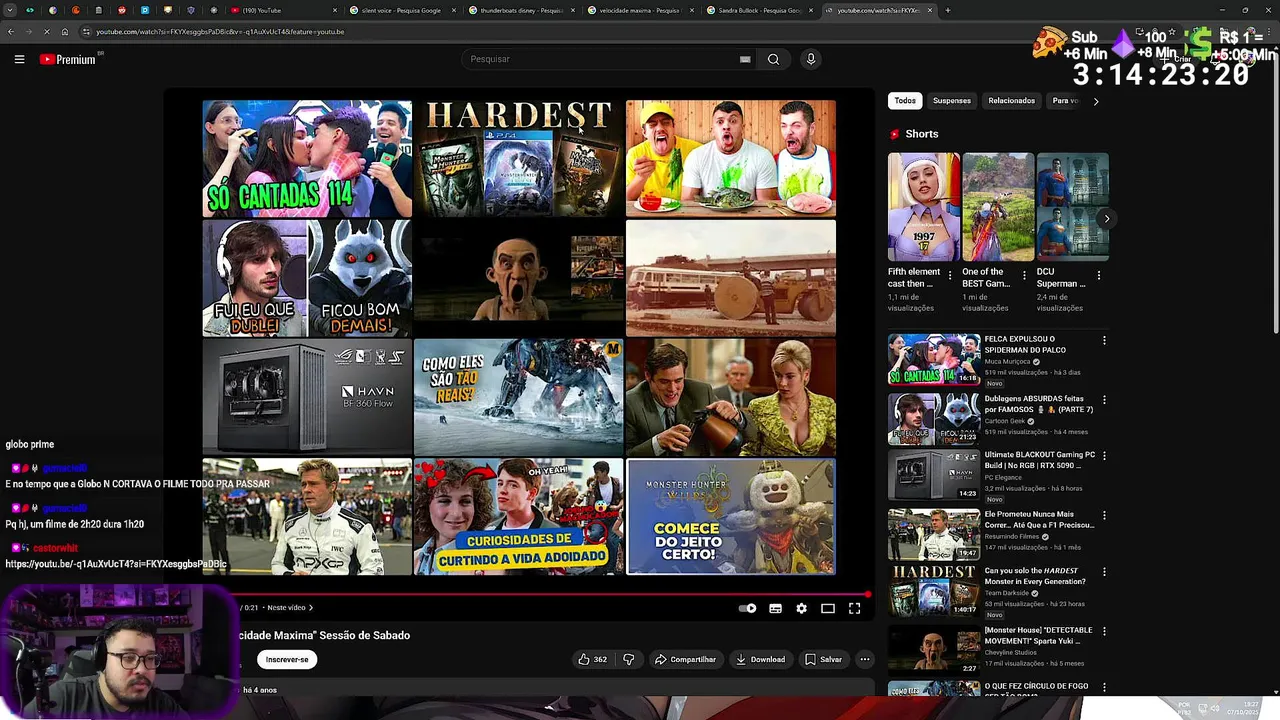
Task: Open the YouTube hamburger guide menu
Action: [19, 59]
